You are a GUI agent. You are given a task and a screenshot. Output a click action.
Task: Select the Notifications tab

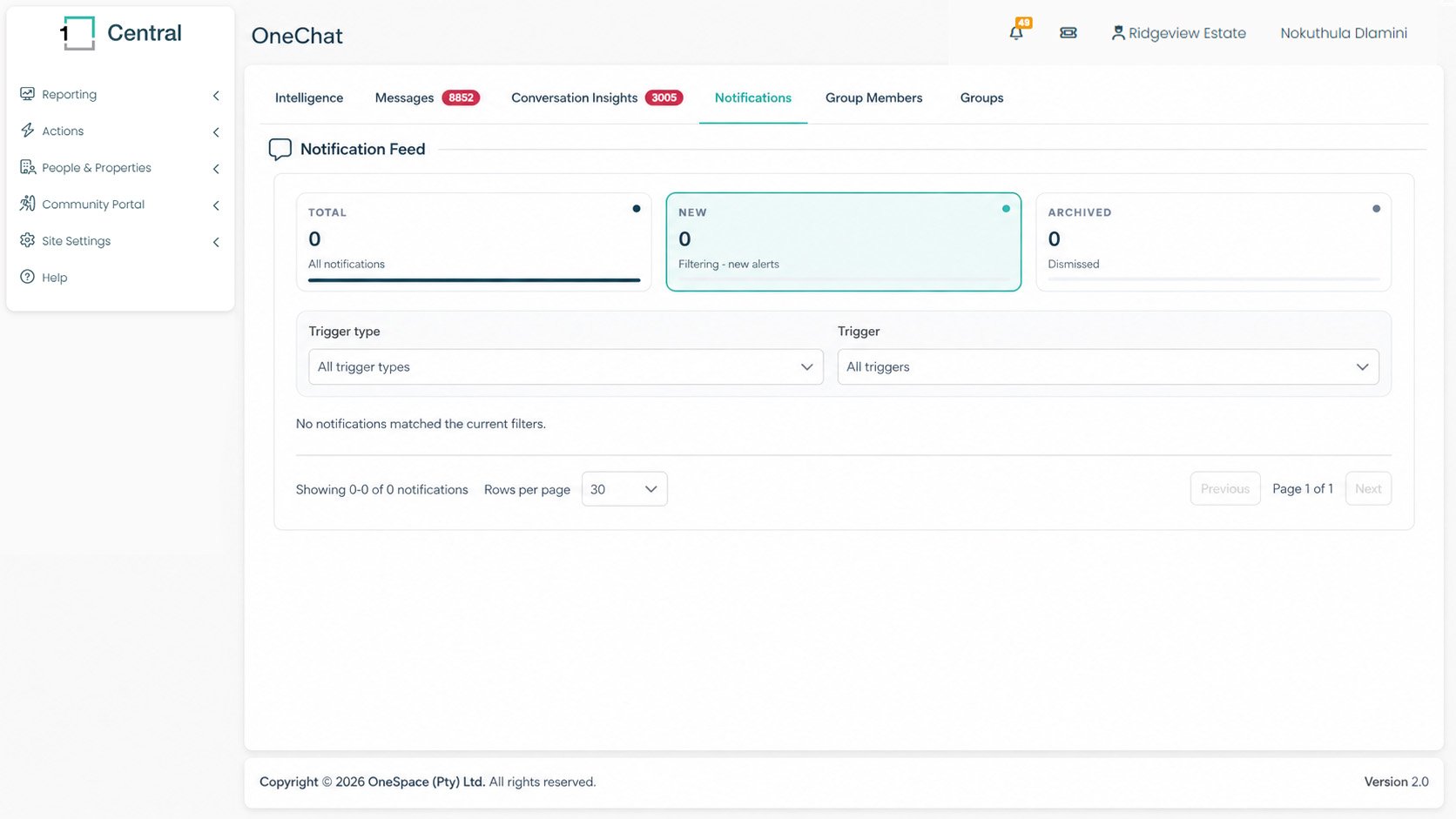pos(753,97)
